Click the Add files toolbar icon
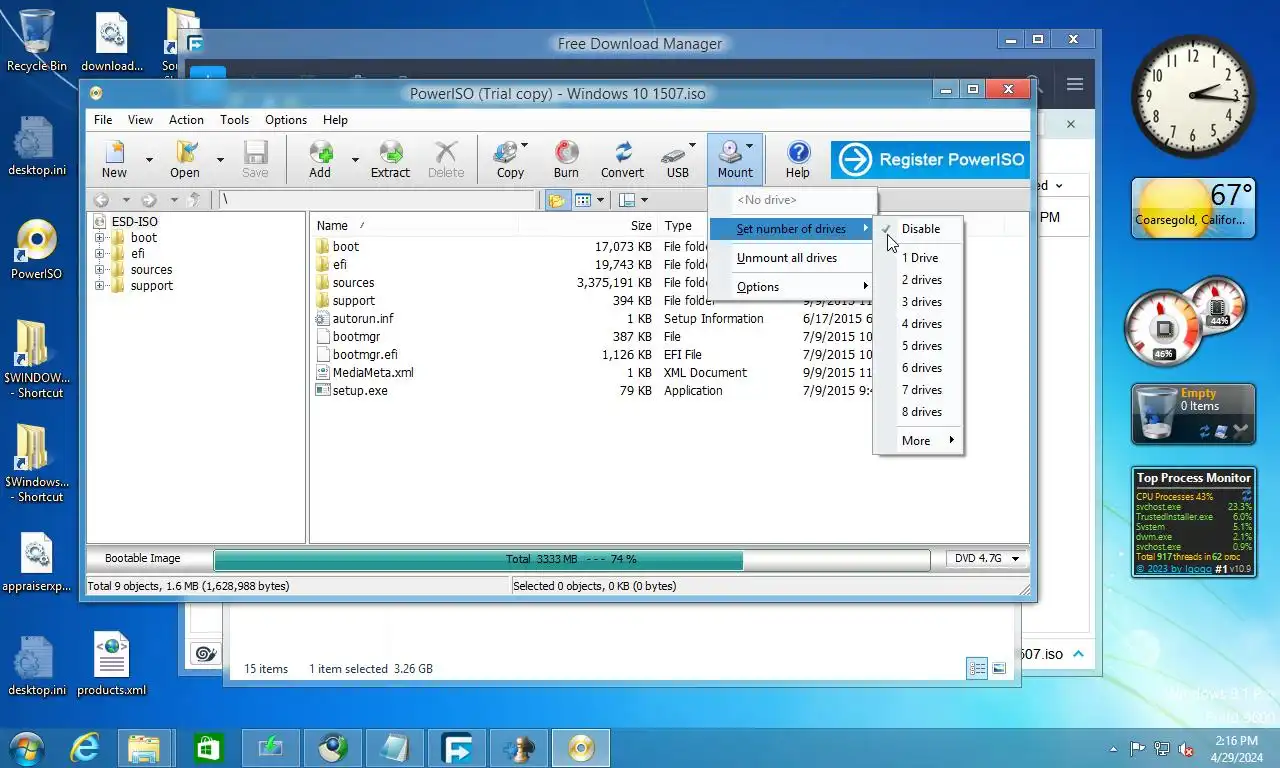This screenshot has width=1280, height=768. pyautogui.click(x=320, y=159)
